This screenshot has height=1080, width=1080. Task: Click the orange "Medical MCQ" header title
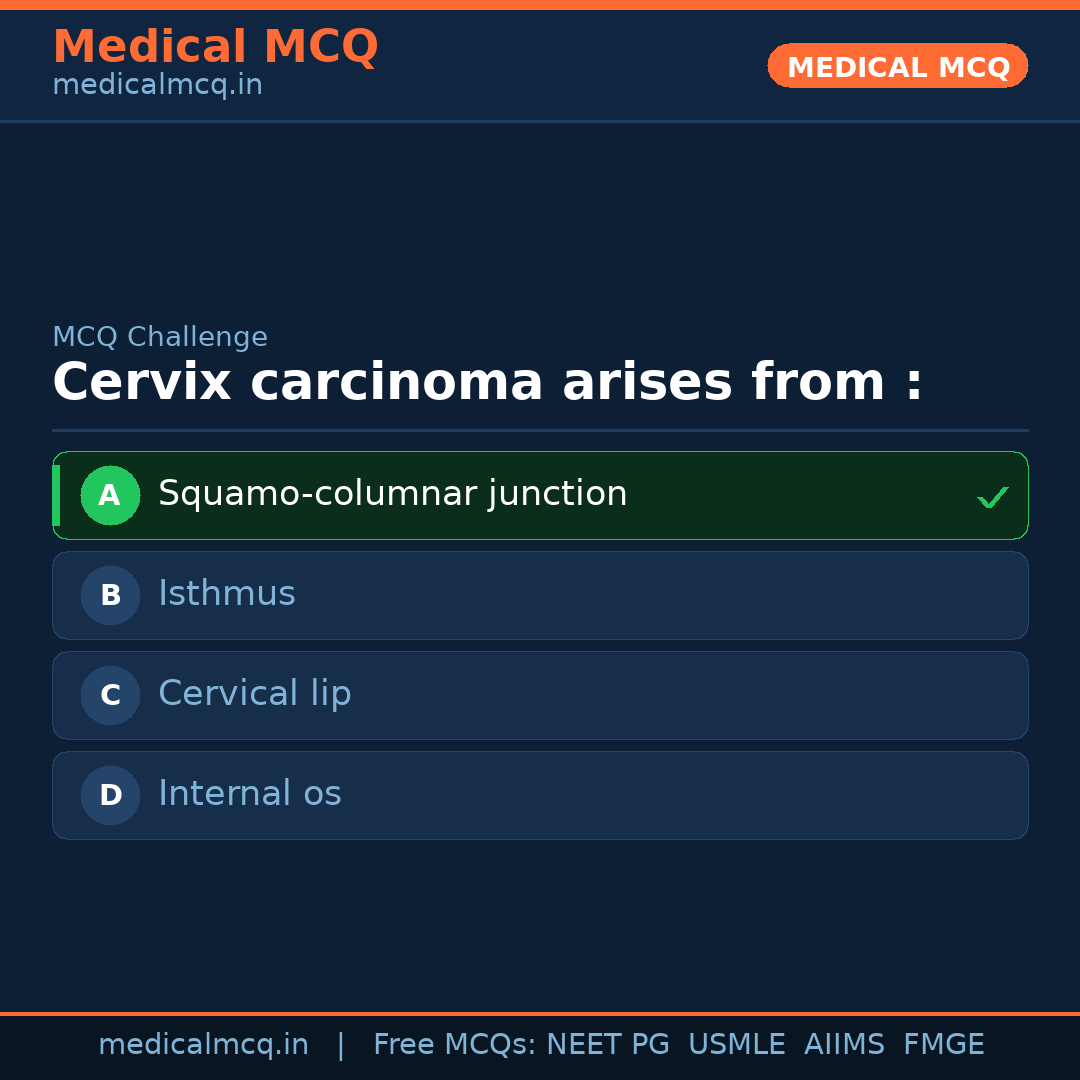click(215, 47)
